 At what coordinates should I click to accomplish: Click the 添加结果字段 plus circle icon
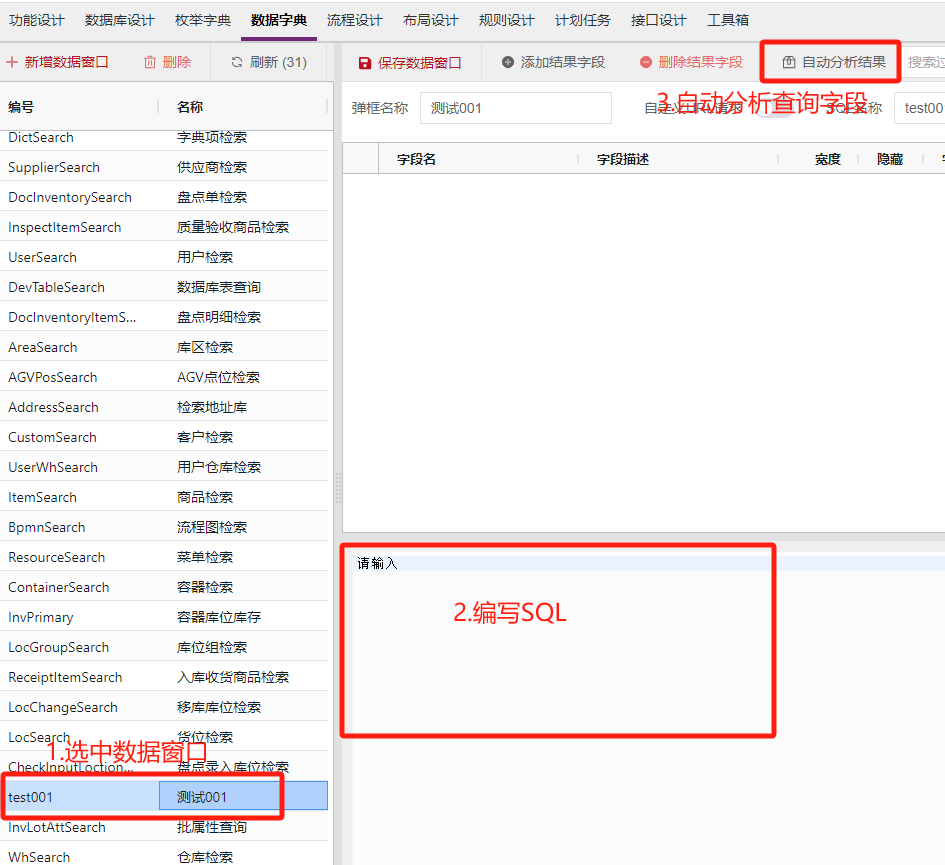(x=508, y=62)
